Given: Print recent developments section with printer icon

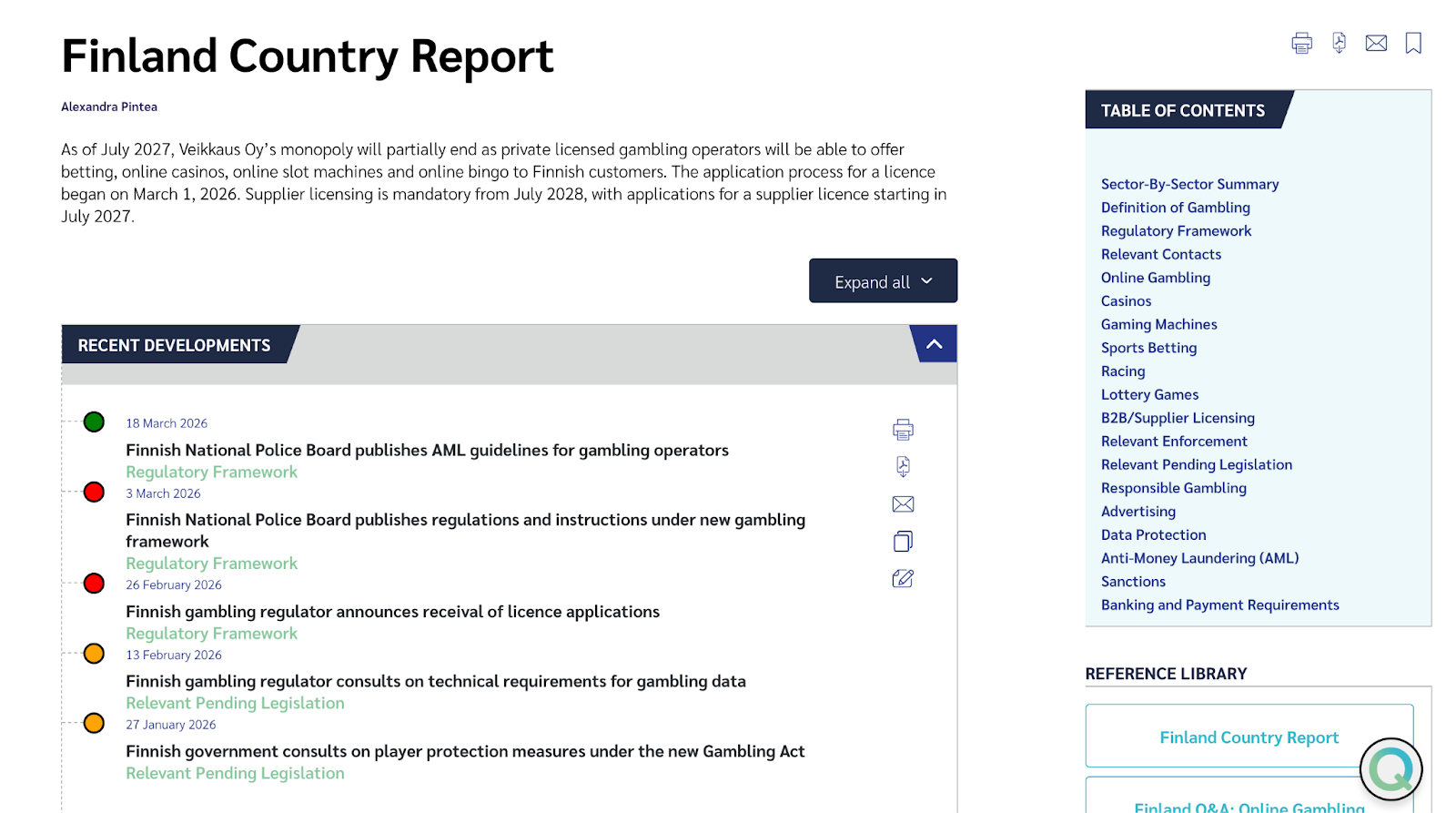Looking at the screenshot, I should 903,430.
